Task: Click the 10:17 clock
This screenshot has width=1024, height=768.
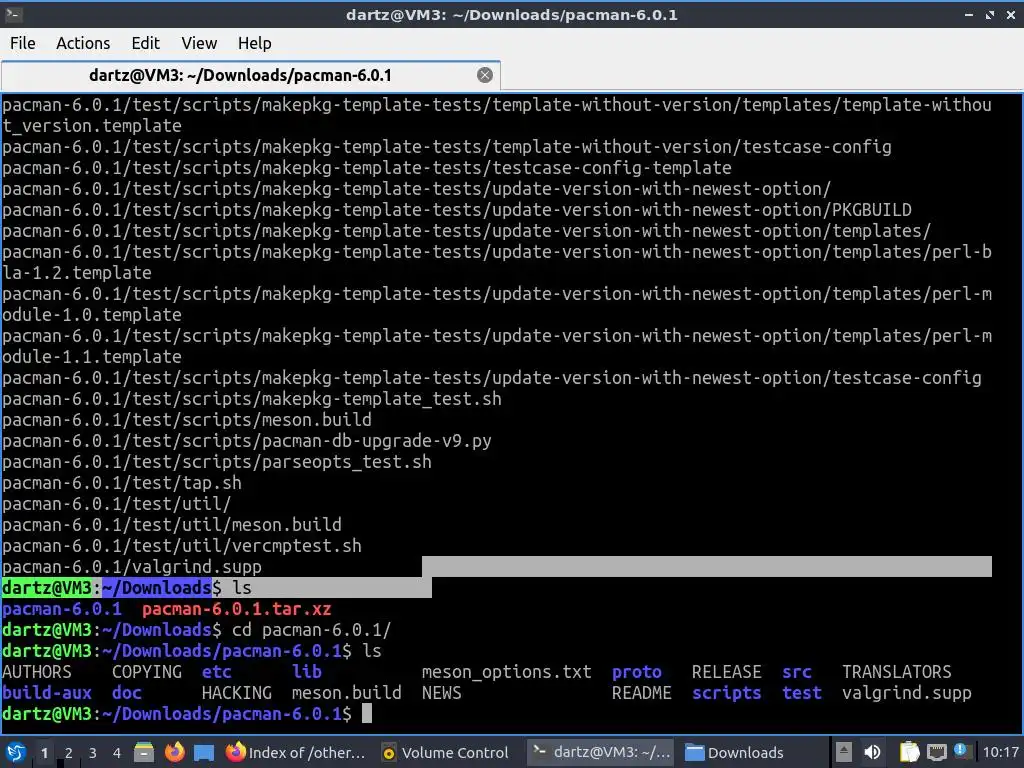Action: [1000, 752]
